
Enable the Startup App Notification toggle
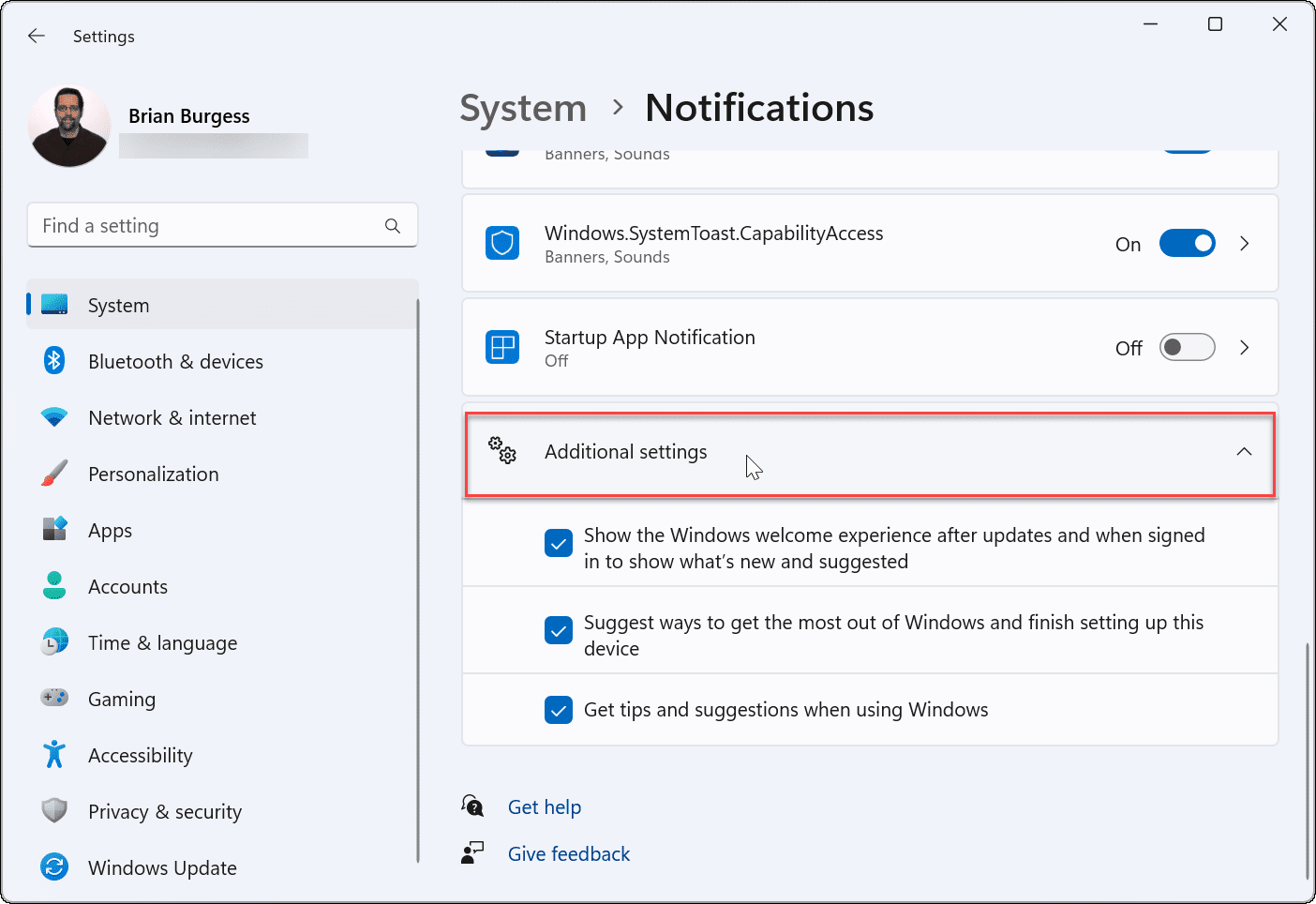tap(1188, 347)
